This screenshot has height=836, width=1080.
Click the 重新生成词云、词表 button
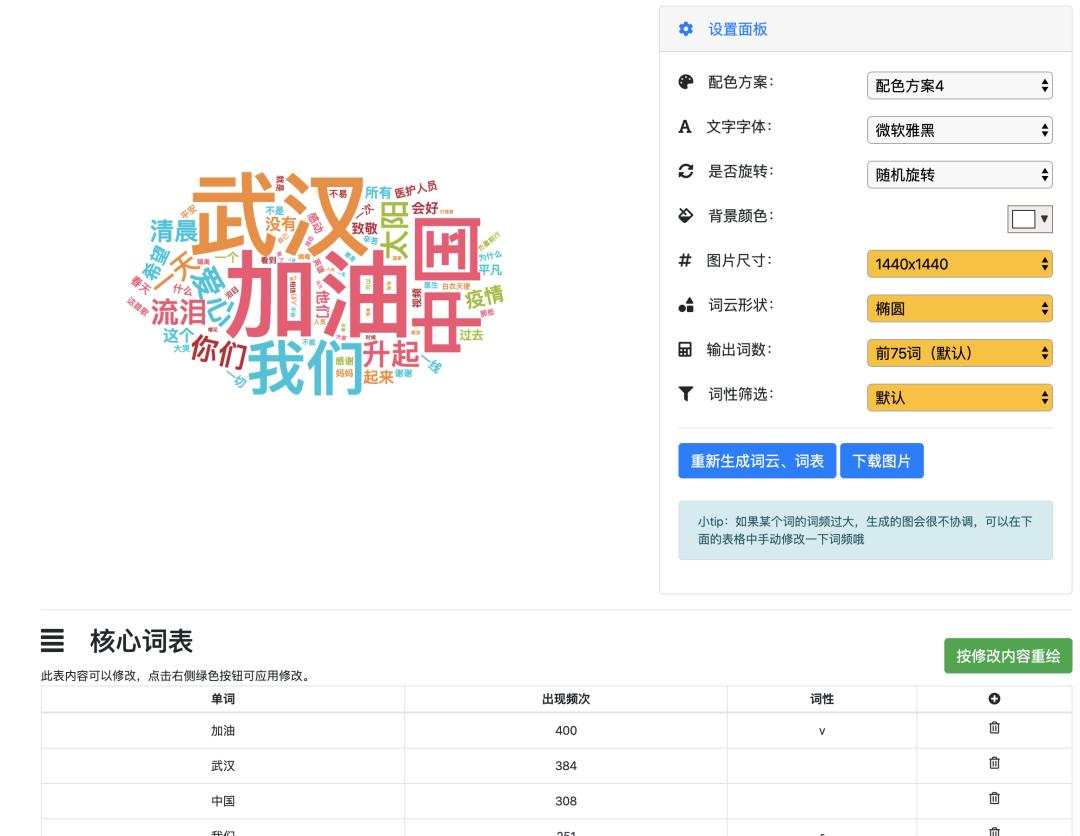click(757, 460)
